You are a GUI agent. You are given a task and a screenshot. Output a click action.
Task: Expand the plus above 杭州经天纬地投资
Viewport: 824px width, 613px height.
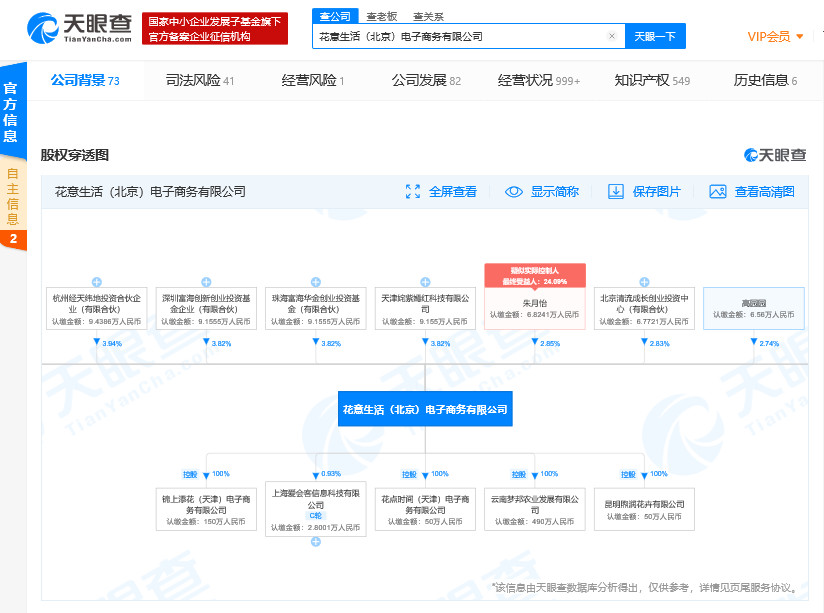click(97, 282)
